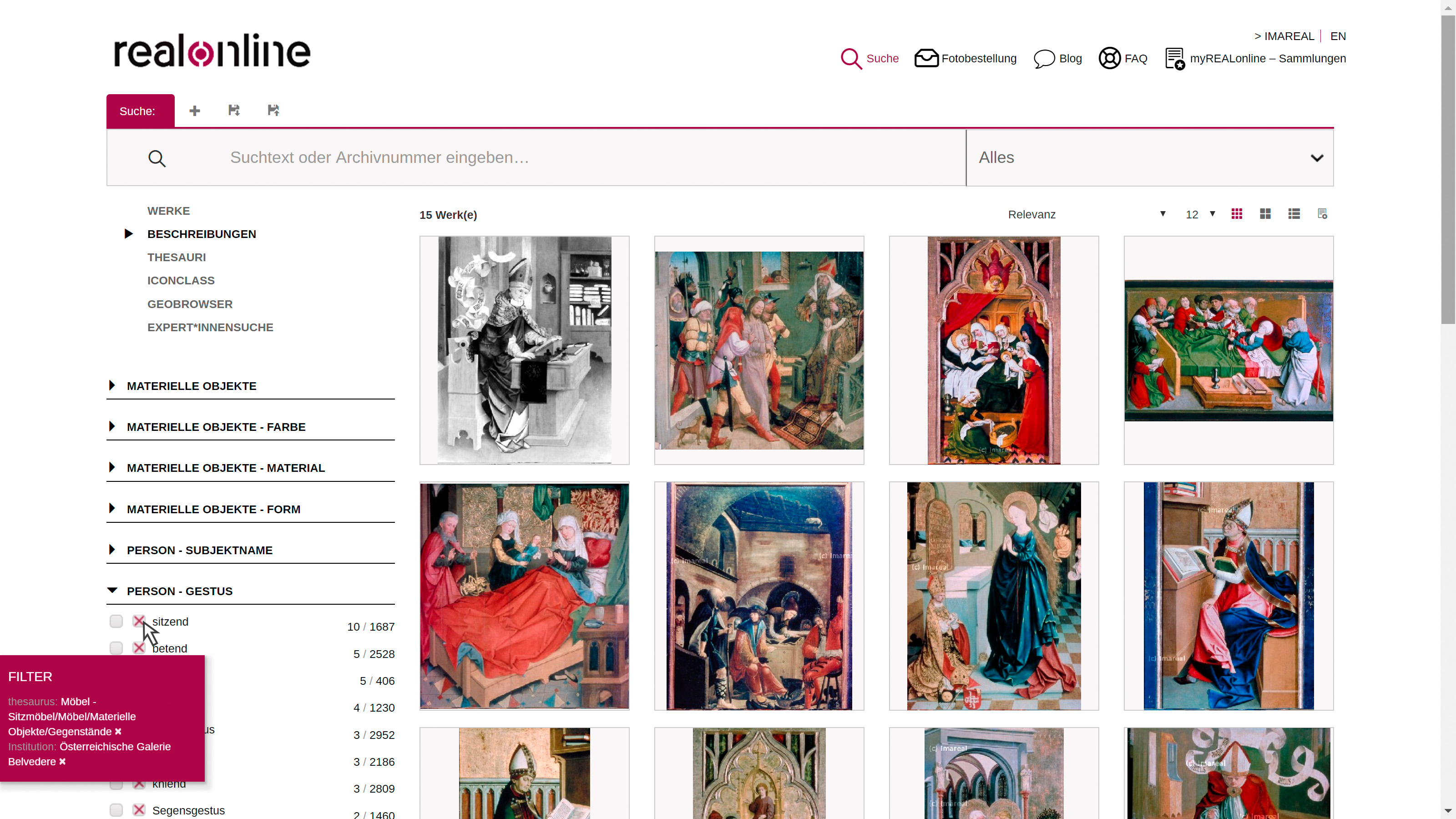Open the Fotobestellung envelope icon
The image size is (1456, 819).
click(926, 58)
